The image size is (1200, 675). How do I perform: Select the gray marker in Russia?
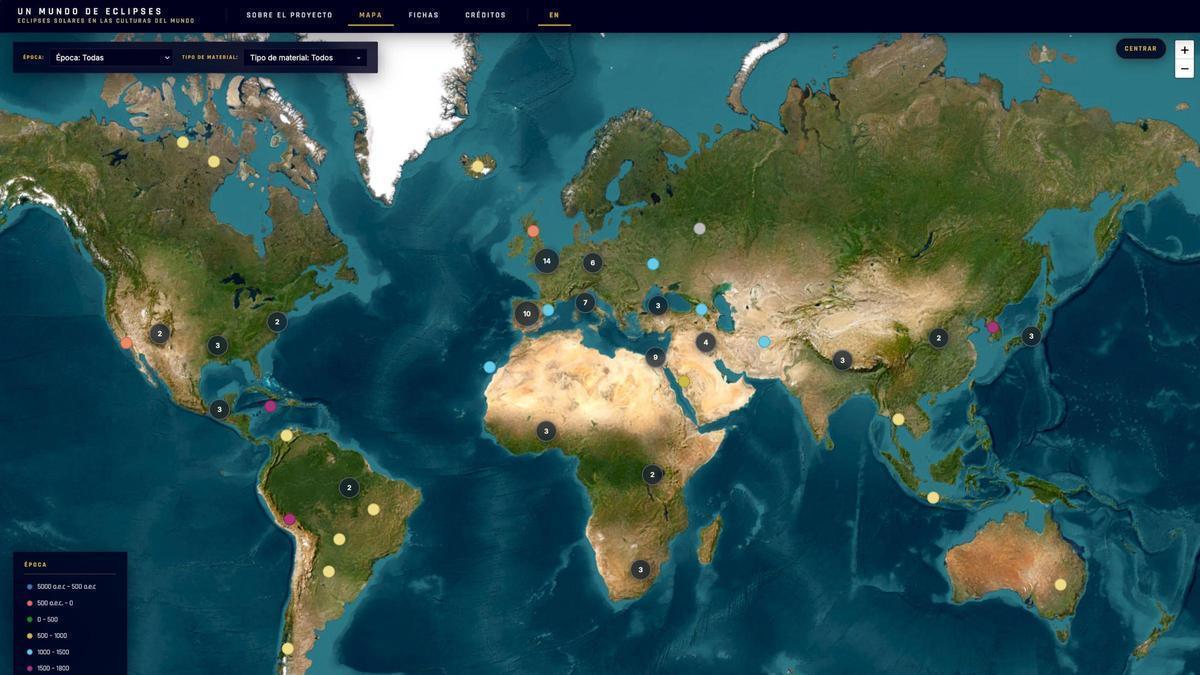pyautogui.click(x=700, y=228)
